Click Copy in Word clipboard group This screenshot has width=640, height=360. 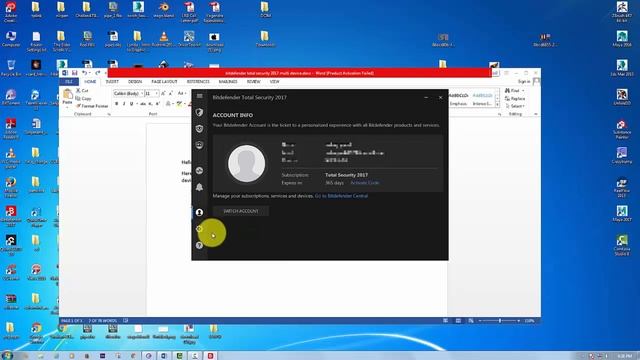coord(84,98)
